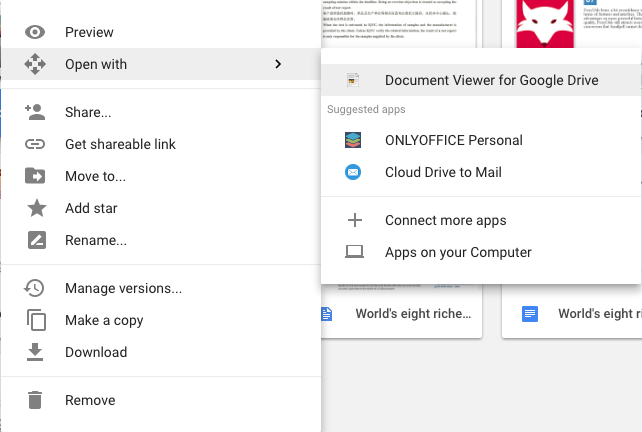This screenshot has width=642, height=432.
Task: Click the Remove trash icon
Action: pyautogui.click(x=35, y=400)
